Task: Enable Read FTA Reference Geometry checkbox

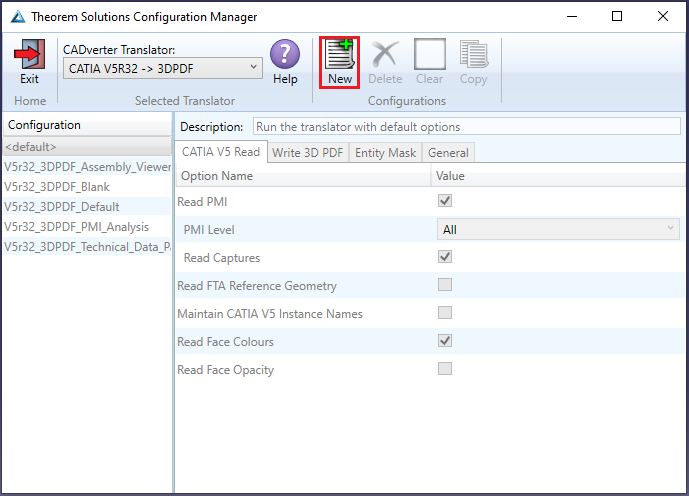Action: [445, 285]
